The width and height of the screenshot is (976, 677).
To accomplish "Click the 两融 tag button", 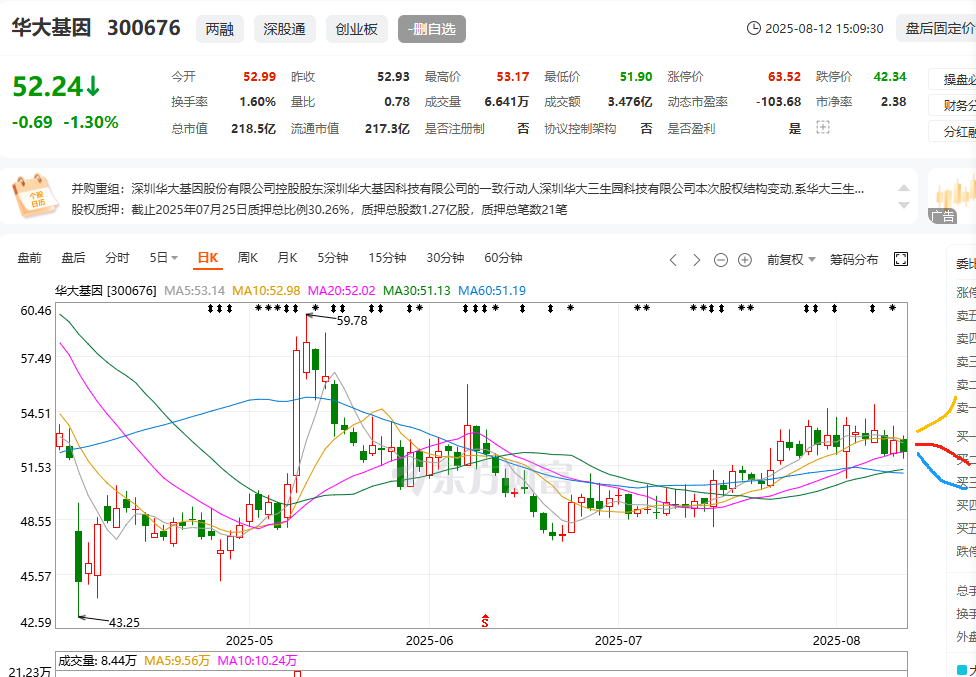I will point(220,29).
